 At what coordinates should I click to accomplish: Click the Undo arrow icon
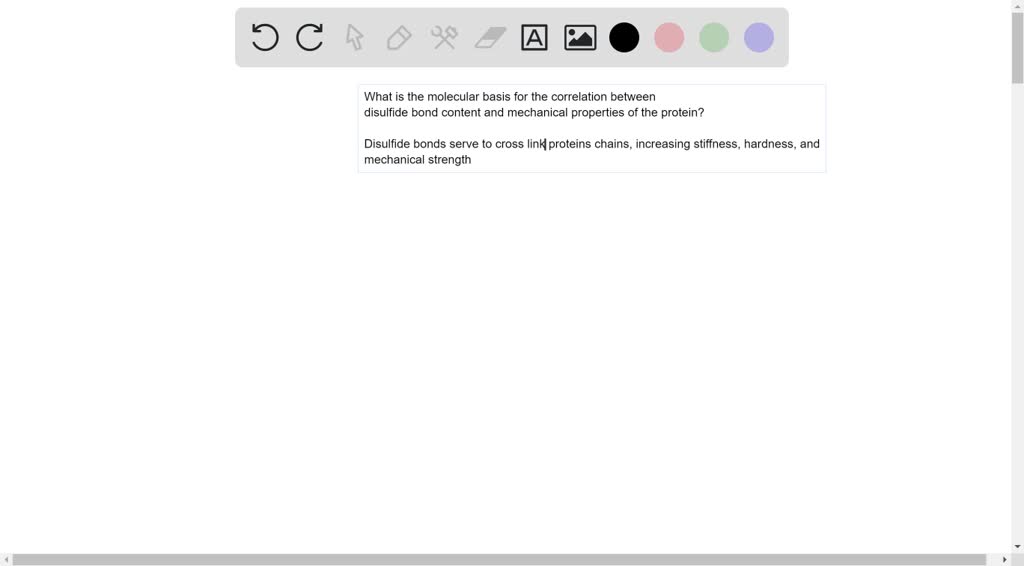pyautogui.click(x=265, y=38)
